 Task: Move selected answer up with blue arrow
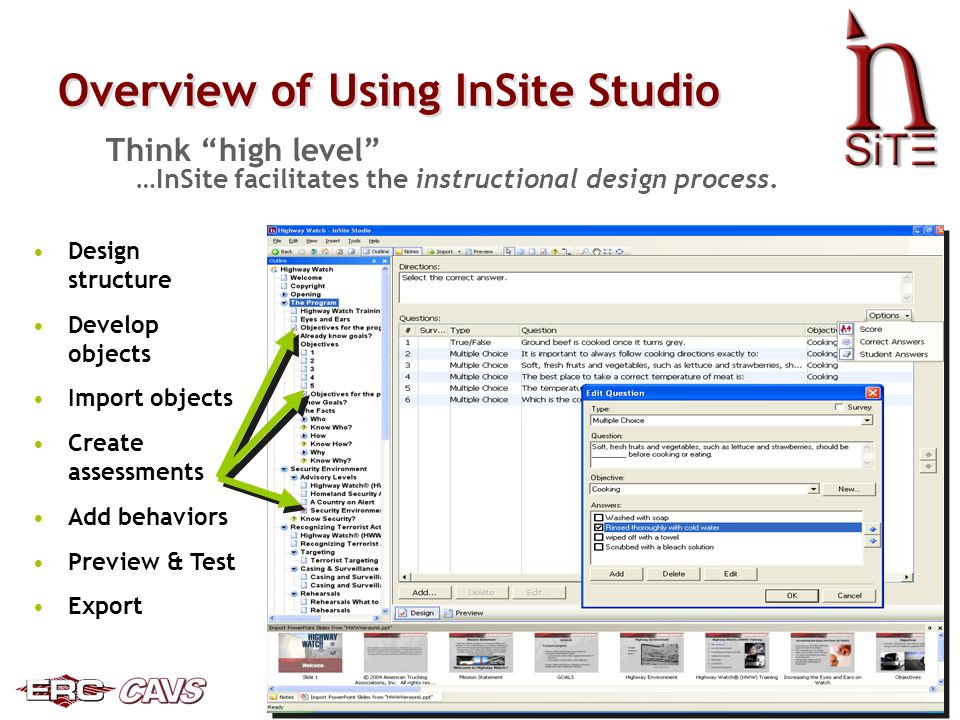click(873, 529)
